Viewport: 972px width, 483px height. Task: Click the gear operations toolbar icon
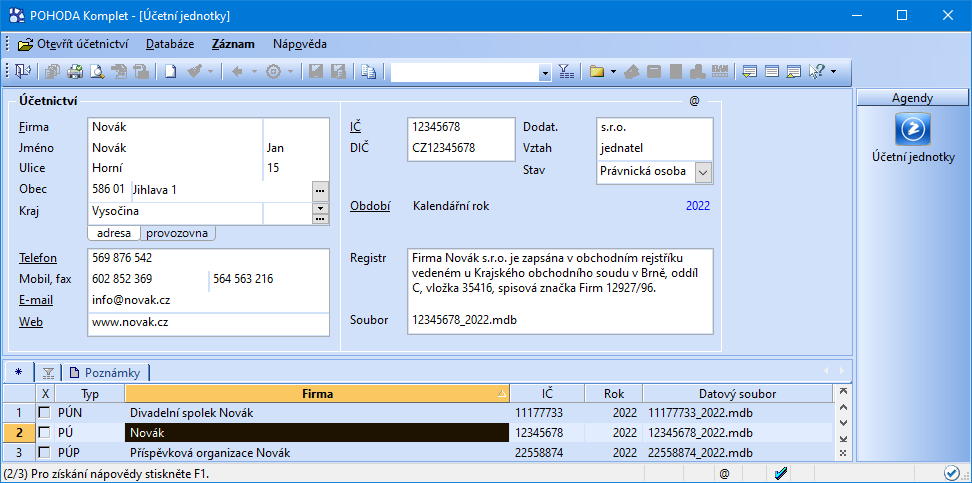[x=273, y=71]
